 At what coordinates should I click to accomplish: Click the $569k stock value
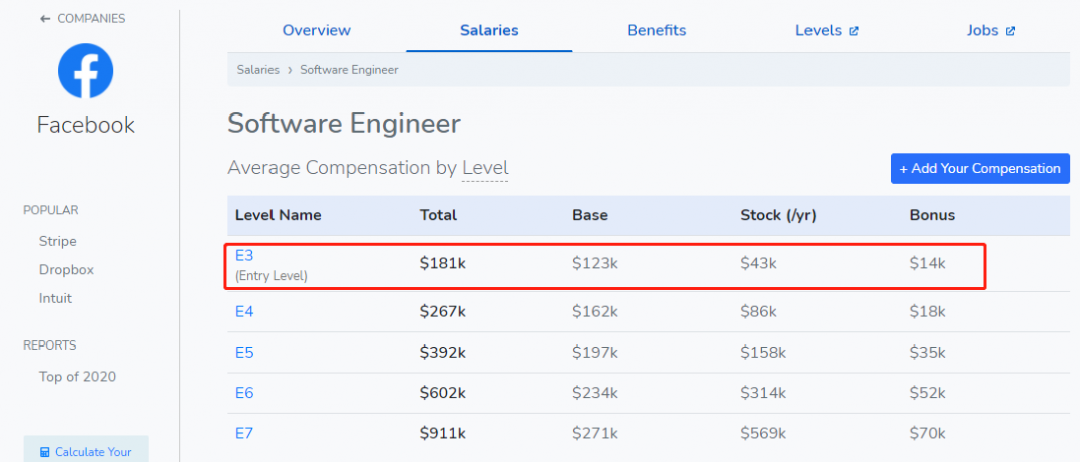[x=763, y=434]
